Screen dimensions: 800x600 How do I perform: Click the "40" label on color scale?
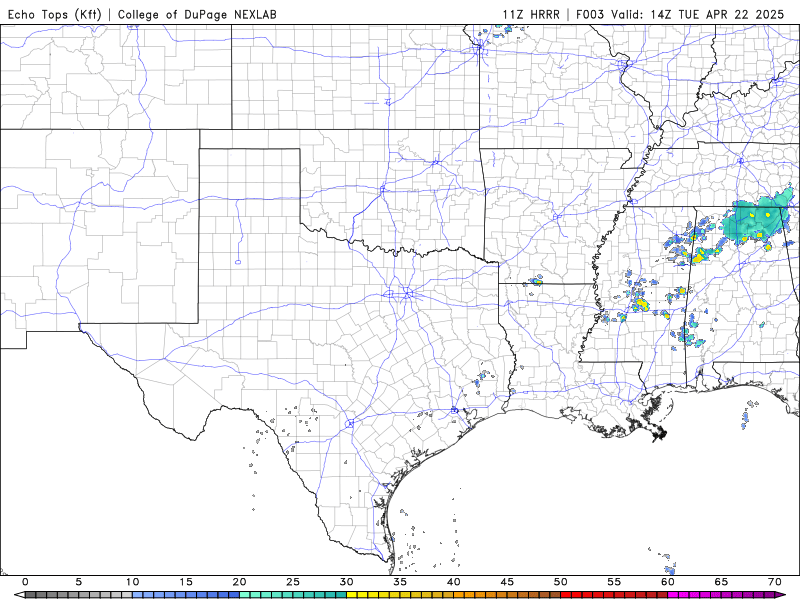pyautogui.click(x=454, y=582)
